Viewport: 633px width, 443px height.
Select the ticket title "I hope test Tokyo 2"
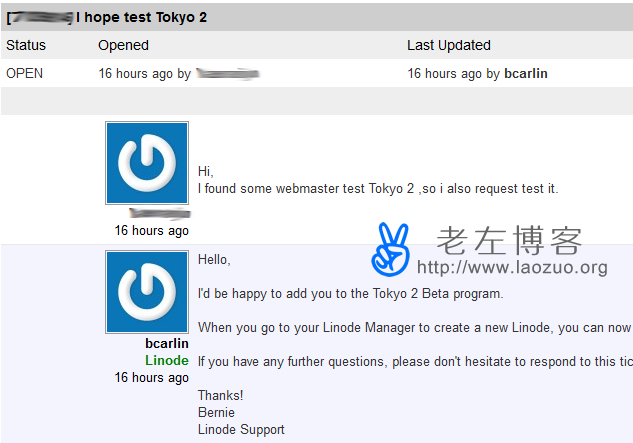tap(141, 17)
